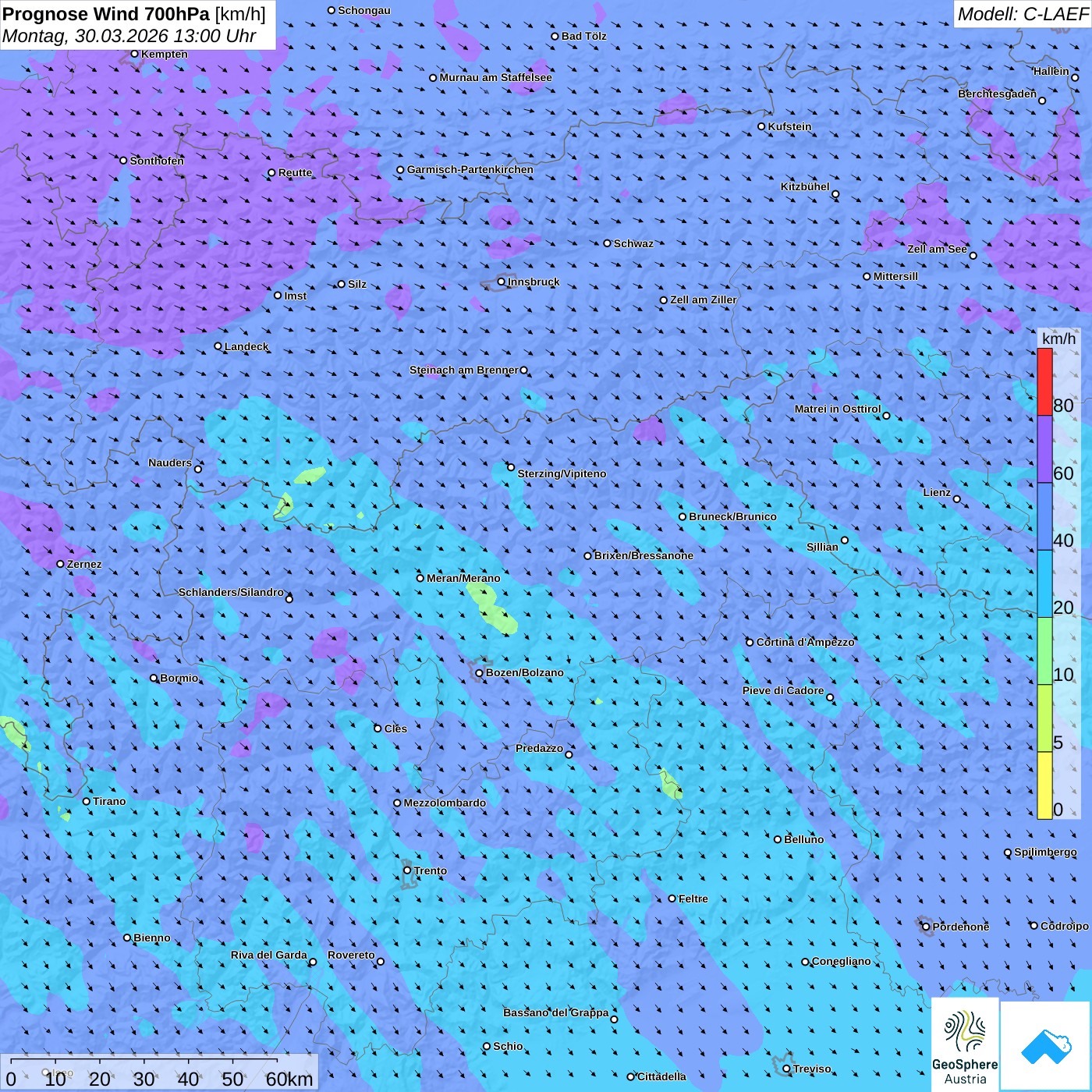Click the Murnau am Staffelsee label

pos(496,77)
